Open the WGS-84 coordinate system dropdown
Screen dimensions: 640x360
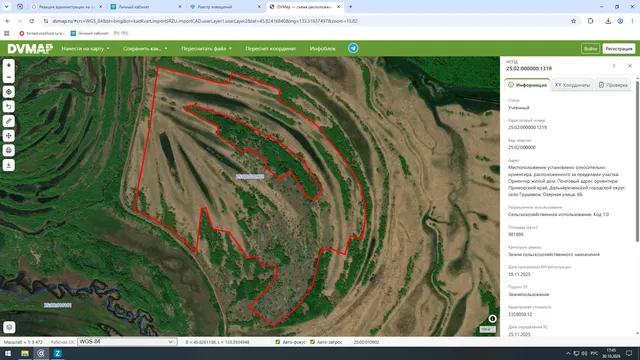(127, 342)
